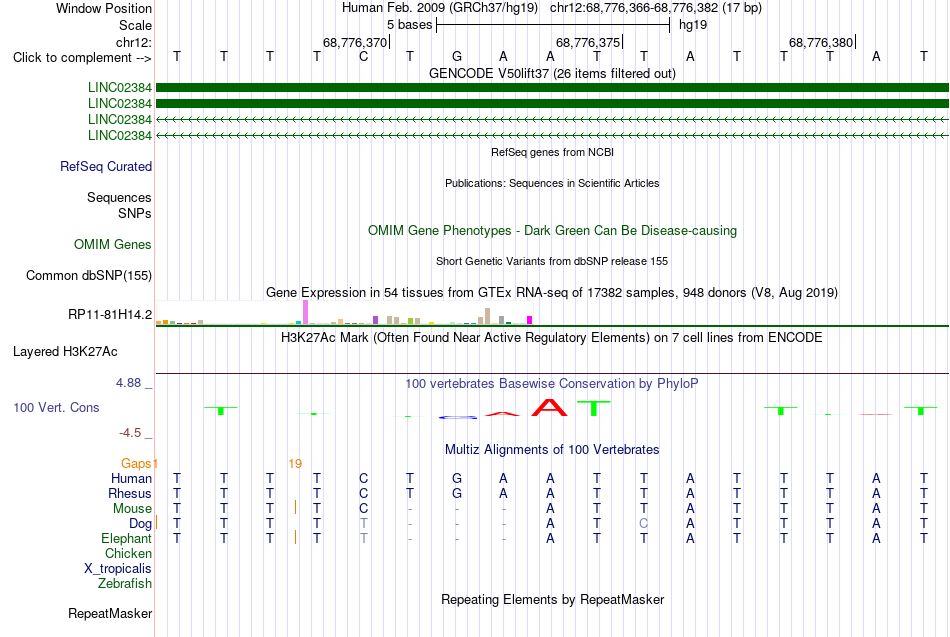Select the Chicken alignment row label
This screenshot has width=950, height=637.
(x=128, y=553)
